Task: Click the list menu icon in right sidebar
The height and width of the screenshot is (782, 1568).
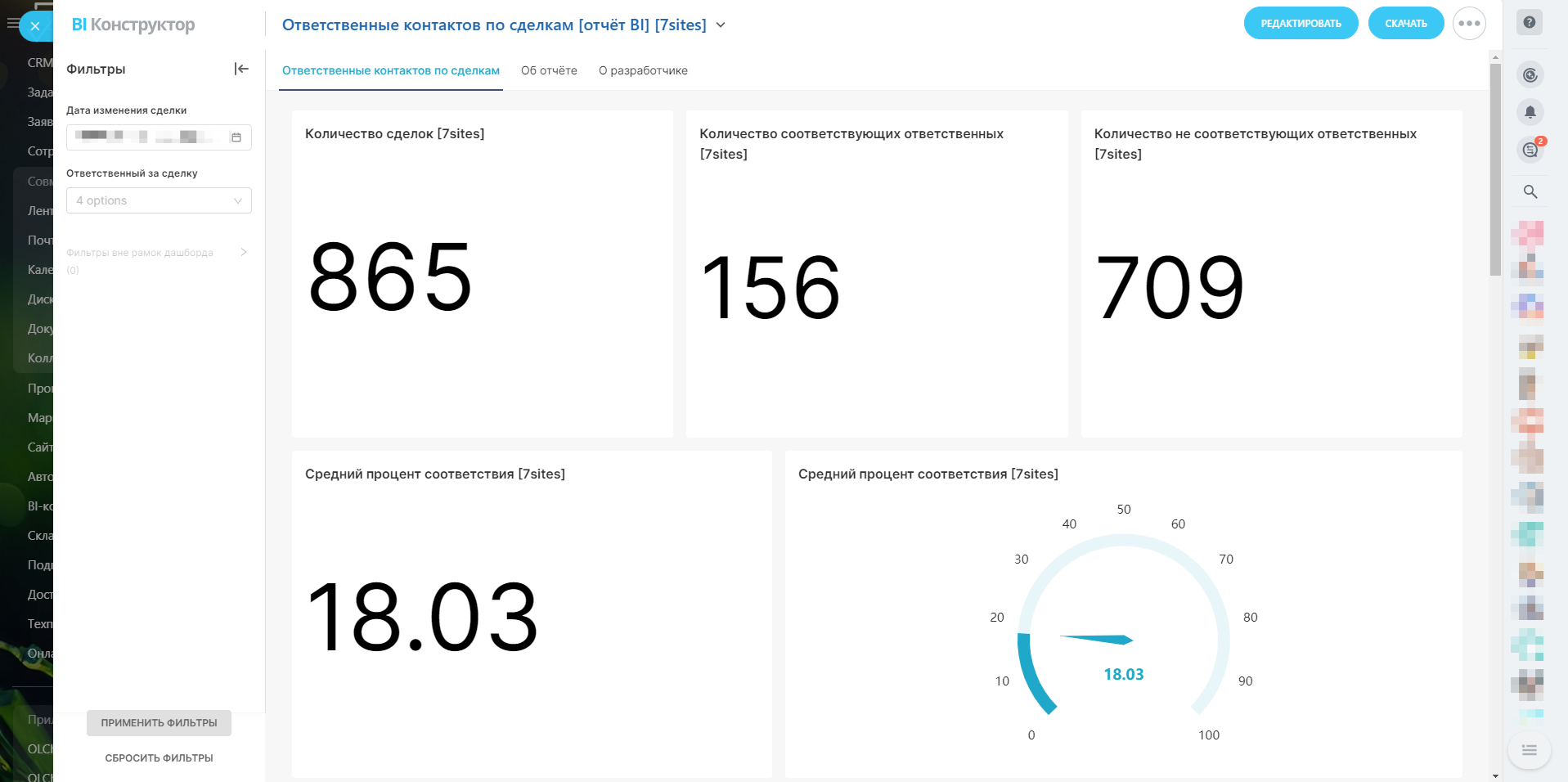Action: point(1529,750)
